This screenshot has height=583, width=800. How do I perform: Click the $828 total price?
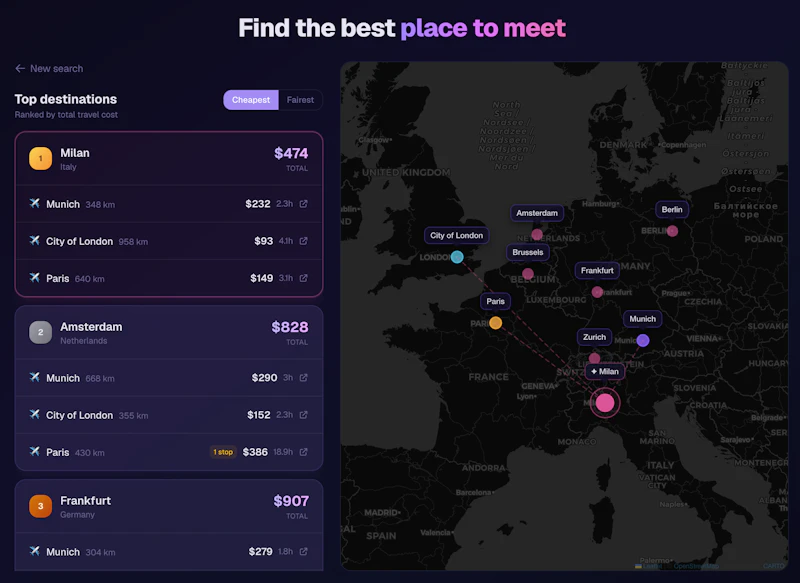(290, 327)
